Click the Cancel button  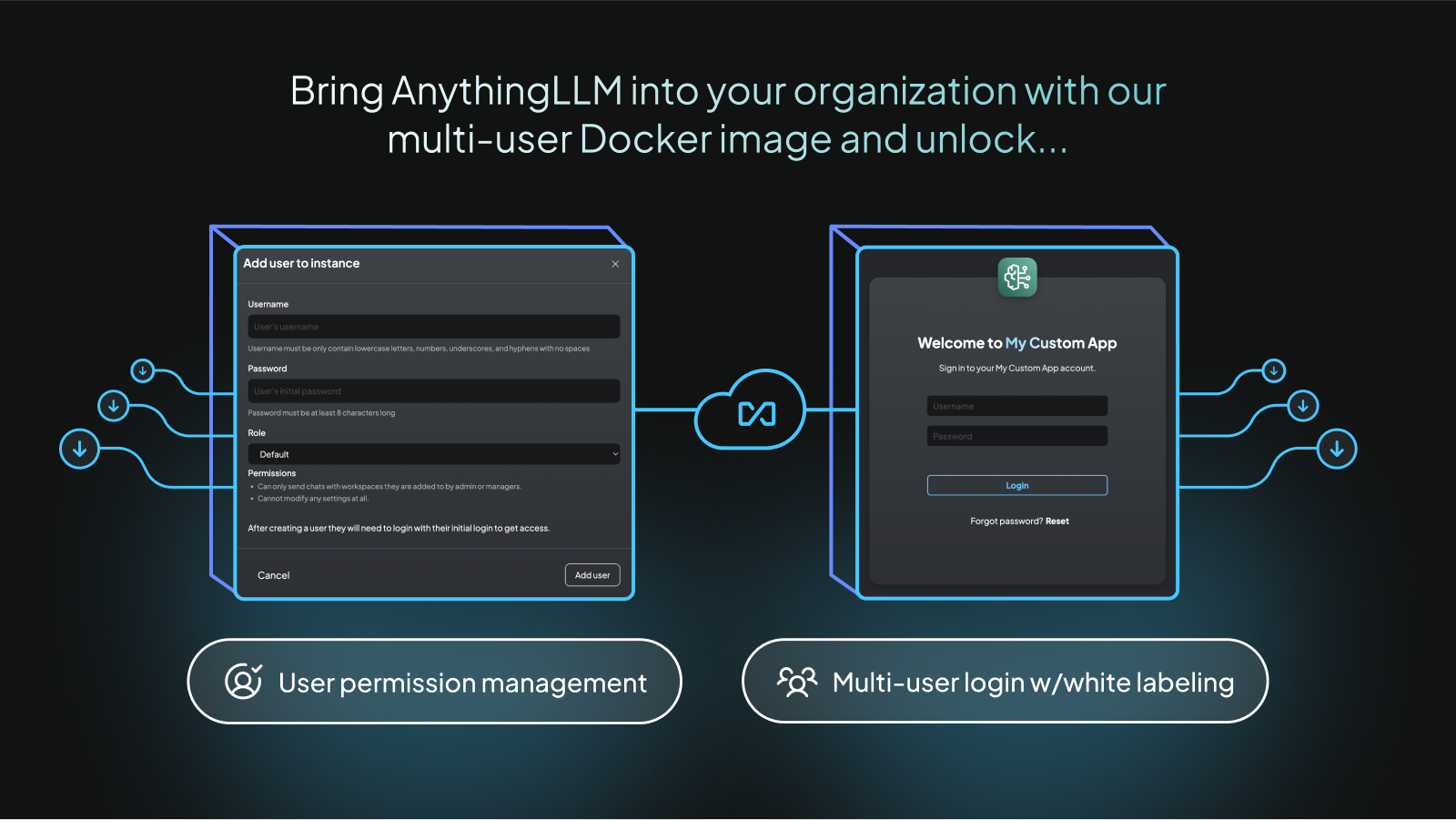pyautogui.click(x=273, y=575)
